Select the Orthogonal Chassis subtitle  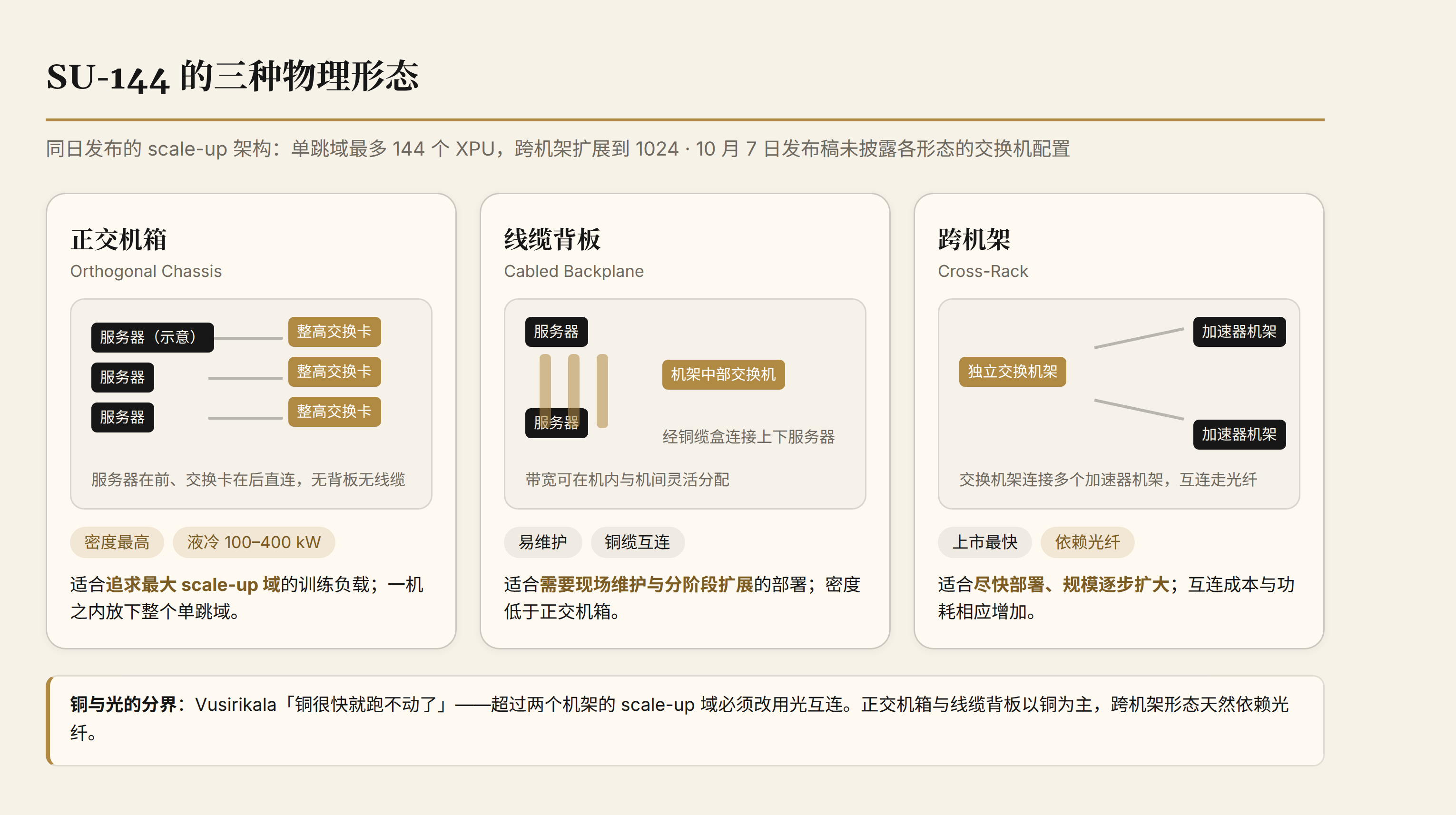tap(146, 271)
